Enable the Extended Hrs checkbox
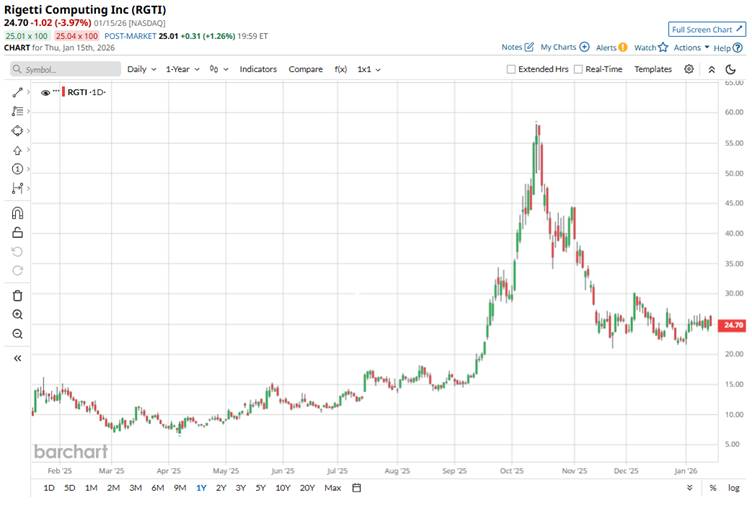 [x=511, y=70]
